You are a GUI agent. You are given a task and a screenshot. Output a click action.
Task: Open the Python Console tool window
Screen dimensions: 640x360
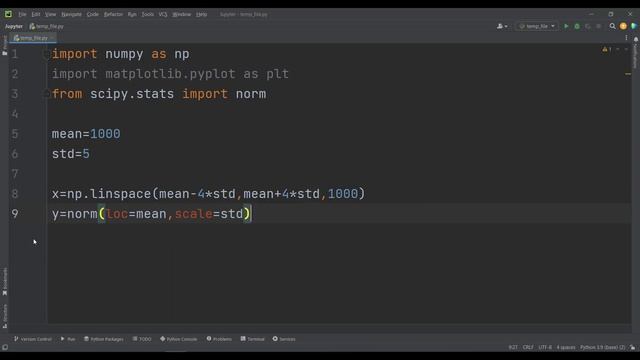[x=178, y=339]
